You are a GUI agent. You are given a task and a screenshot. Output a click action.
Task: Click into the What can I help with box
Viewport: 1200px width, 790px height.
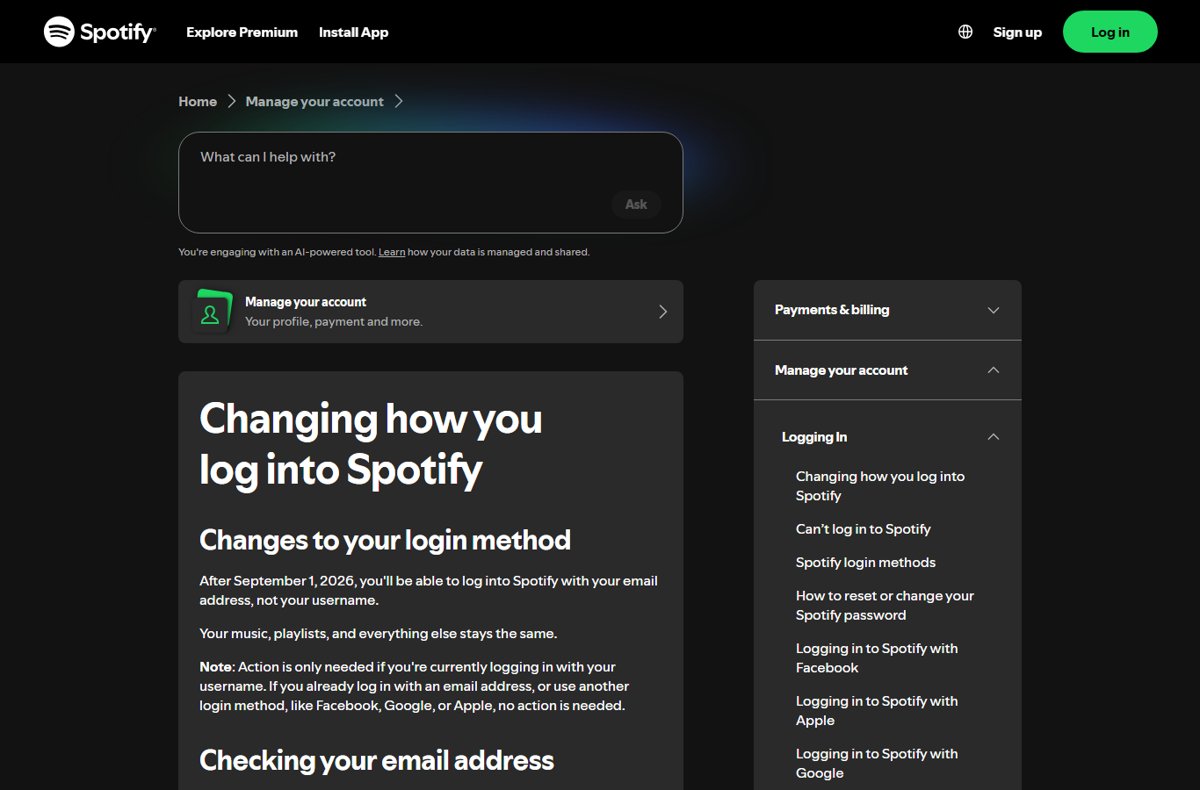pyautogui.click(x=430, y=182)
